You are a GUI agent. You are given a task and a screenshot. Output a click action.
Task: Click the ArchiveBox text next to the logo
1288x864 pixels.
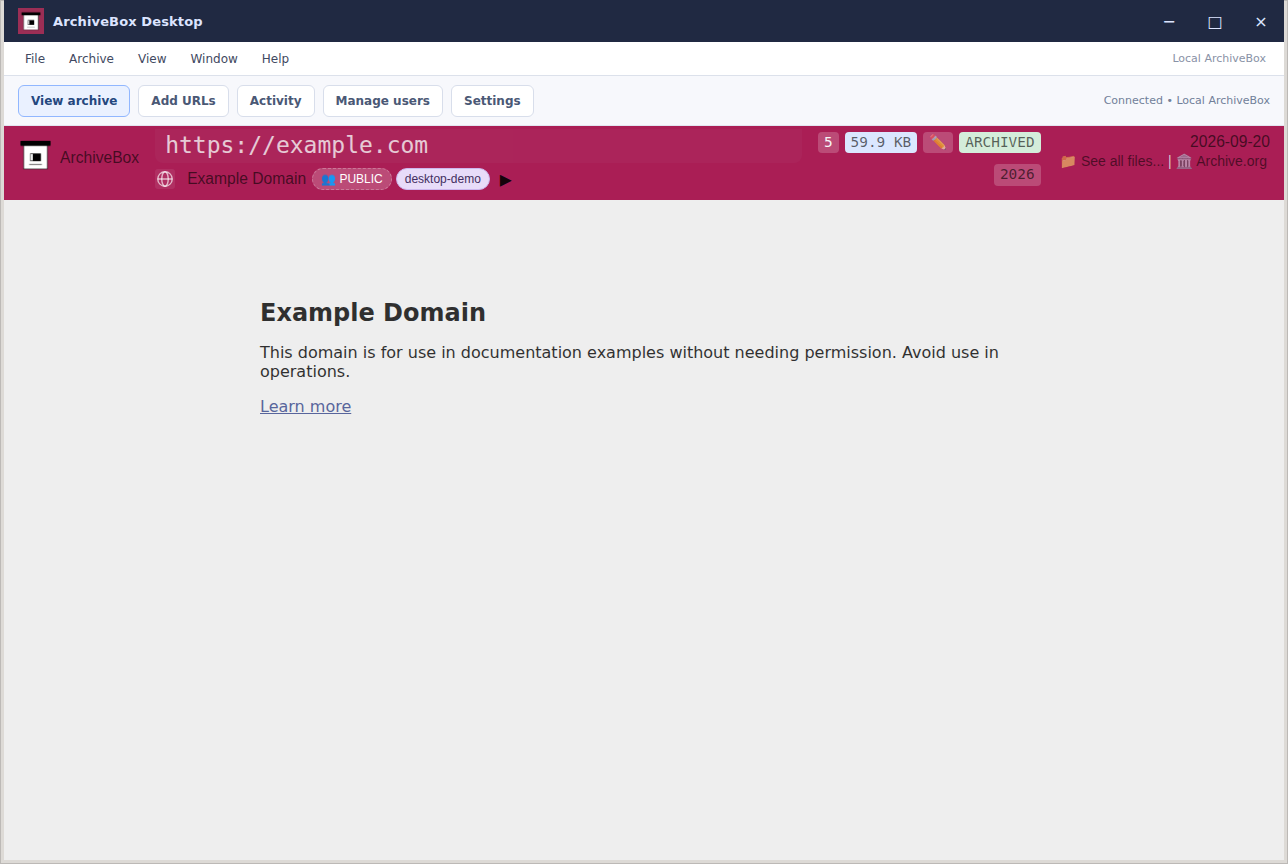100,157
